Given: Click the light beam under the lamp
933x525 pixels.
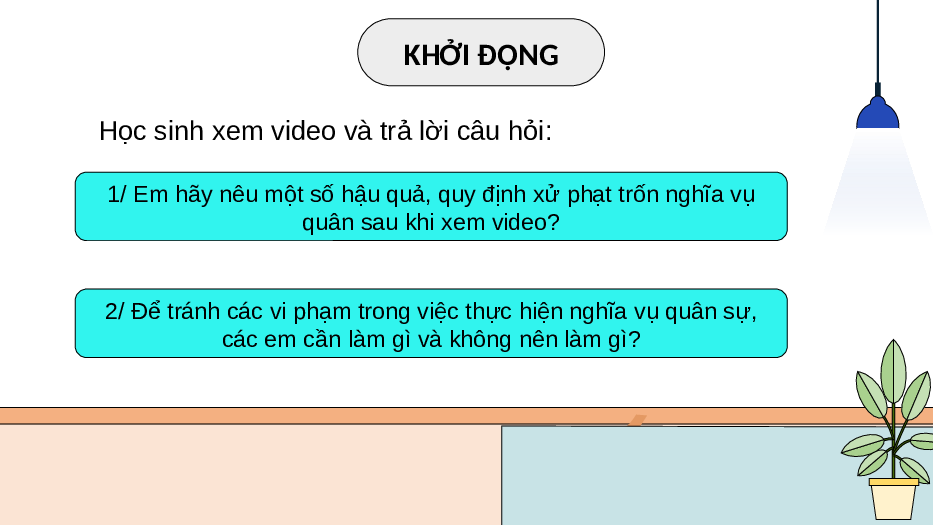Looking at the screenshot, I should pyautogui.click(x=878, y=182).
